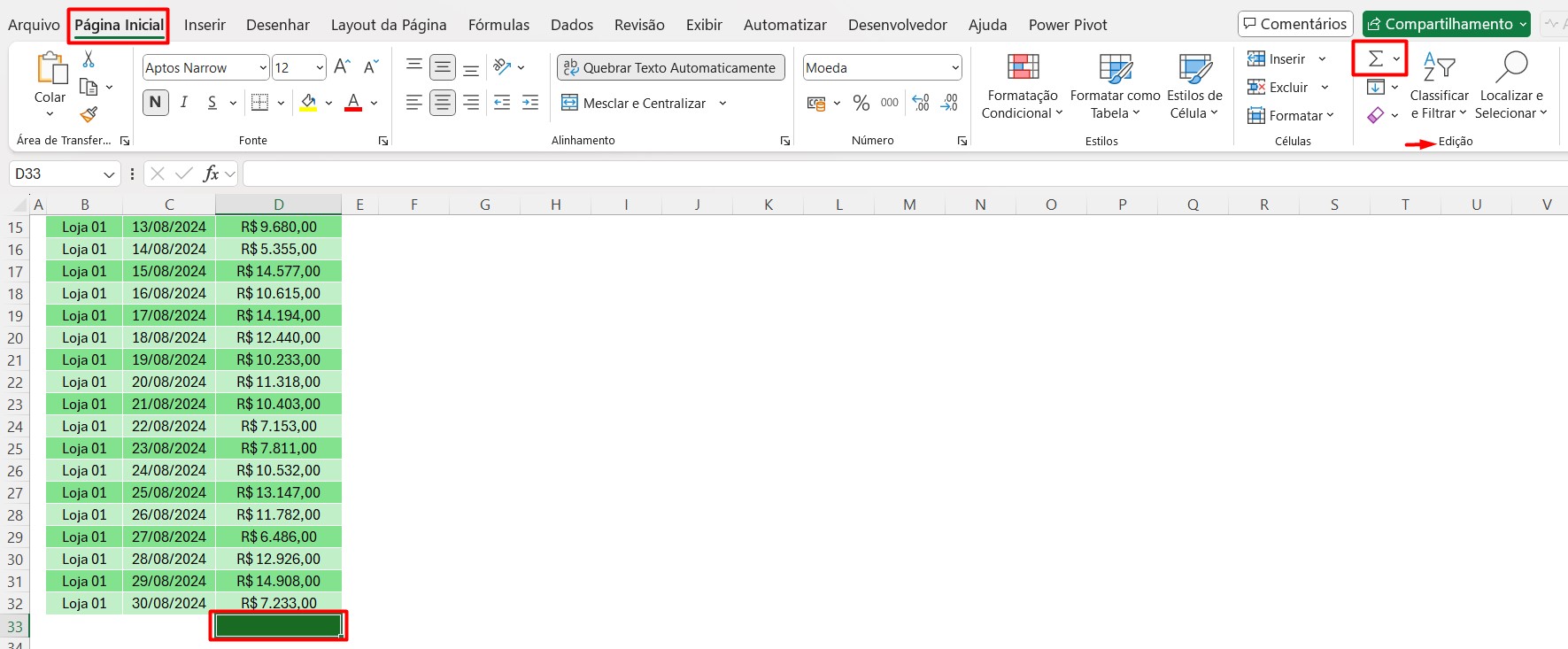
Task: Expand Estilos de Célula
Action: pyautogui.click(x=1194, y=85)
